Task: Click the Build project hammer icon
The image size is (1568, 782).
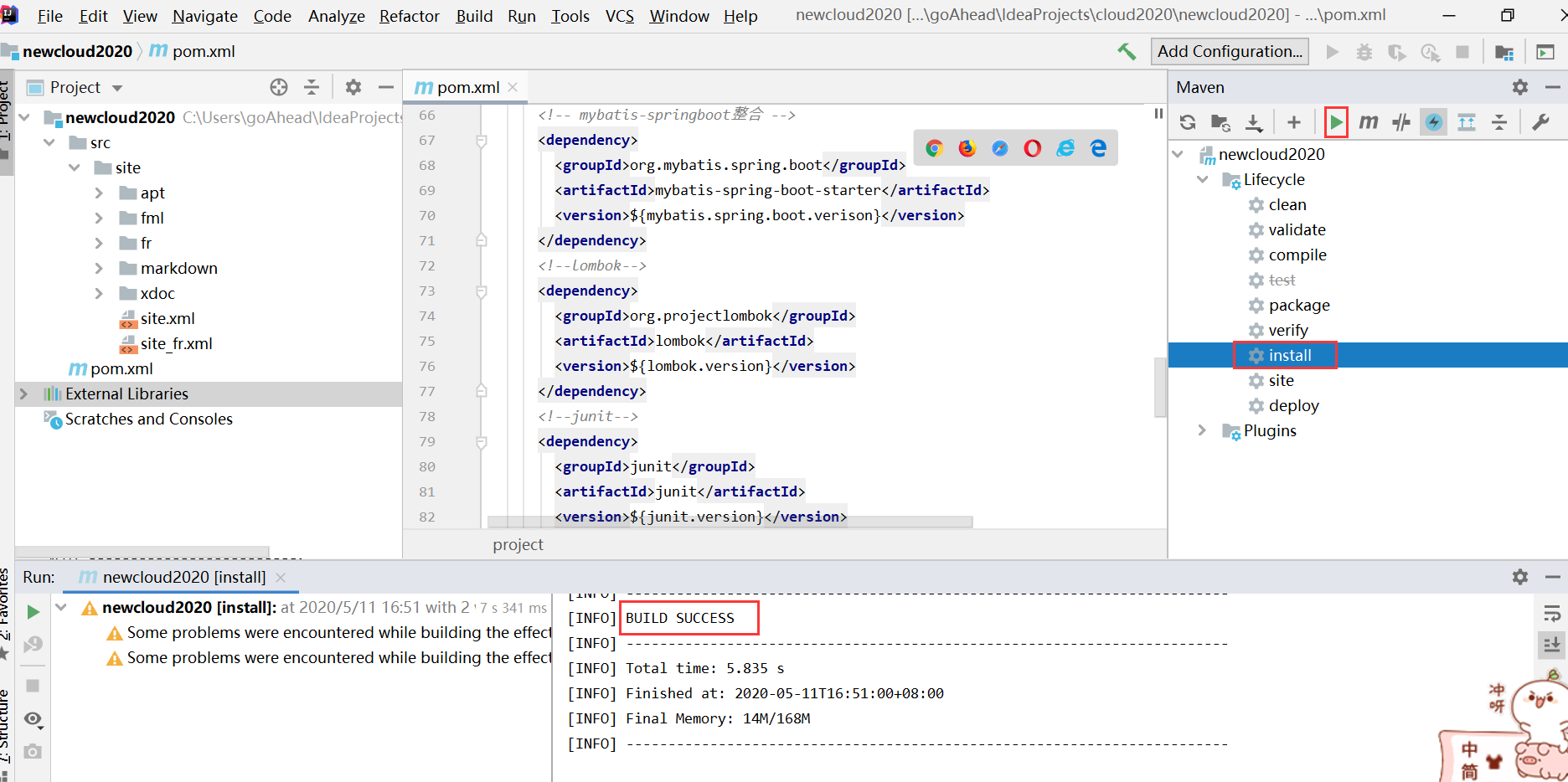Action: point(1127,52)
